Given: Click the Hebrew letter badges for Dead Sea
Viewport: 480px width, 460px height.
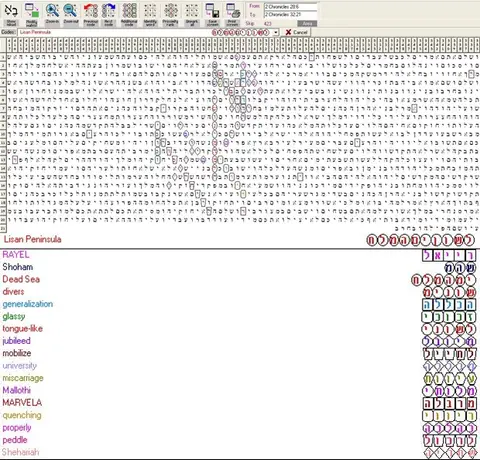Looking at the screenshot, I should [x=444, y=280].
